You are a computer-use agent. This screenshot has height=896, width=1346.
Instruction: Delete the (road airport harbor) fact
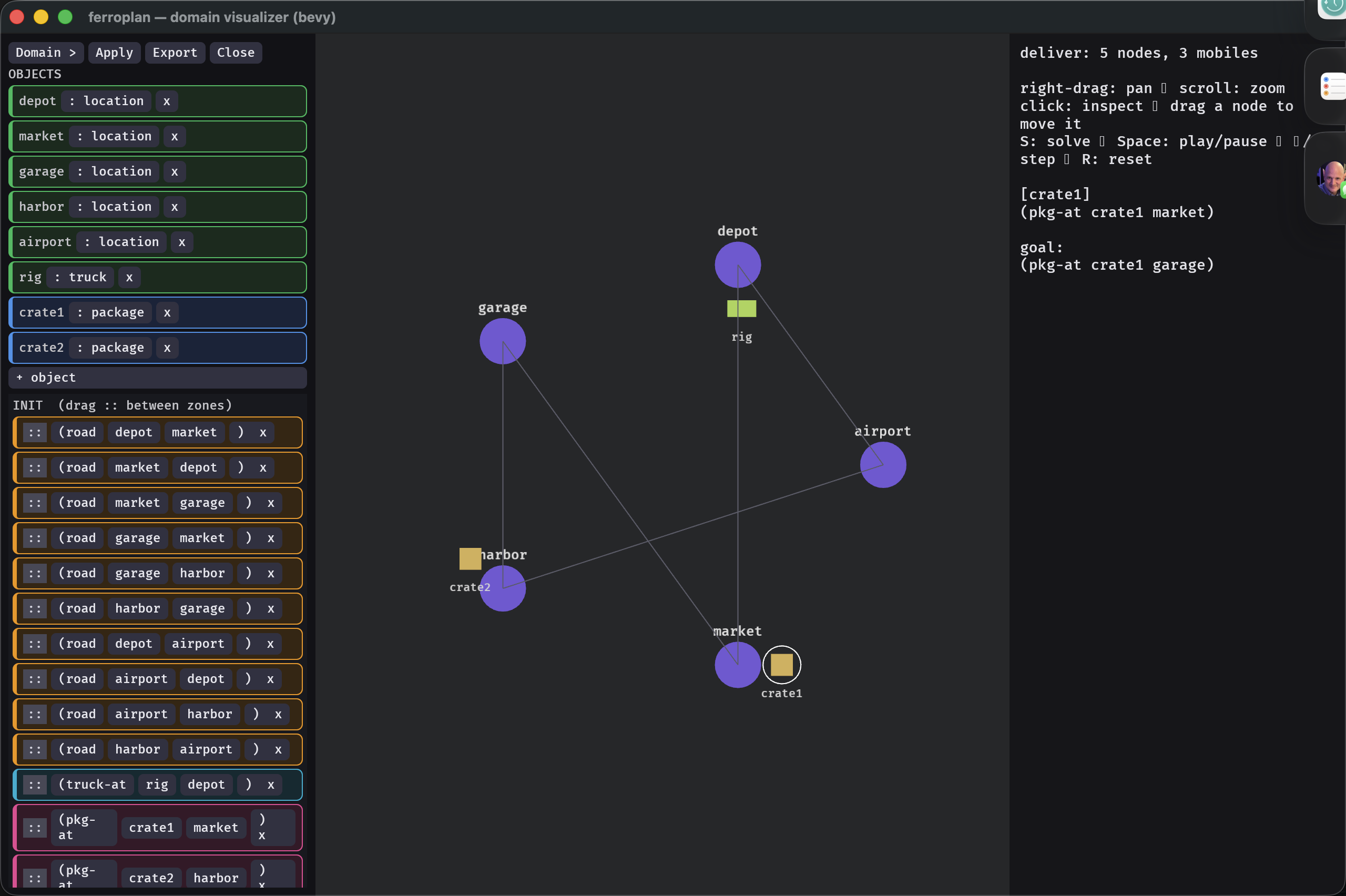(278, 714)
